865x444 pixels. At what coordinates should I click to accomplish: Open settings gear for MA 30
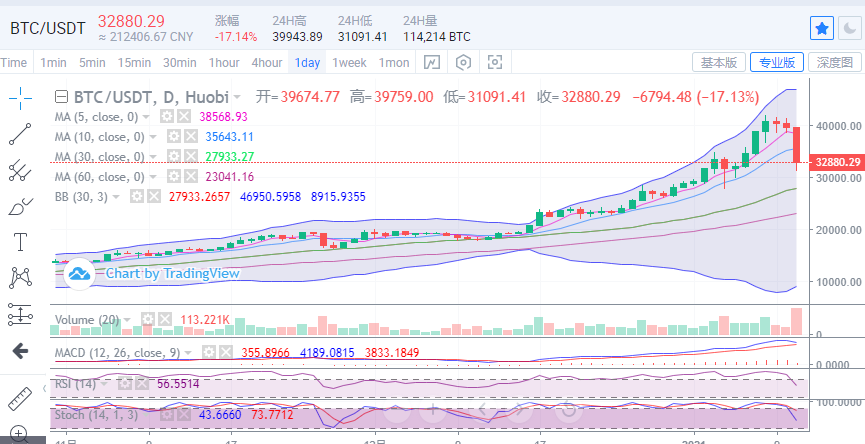point(174,157)
